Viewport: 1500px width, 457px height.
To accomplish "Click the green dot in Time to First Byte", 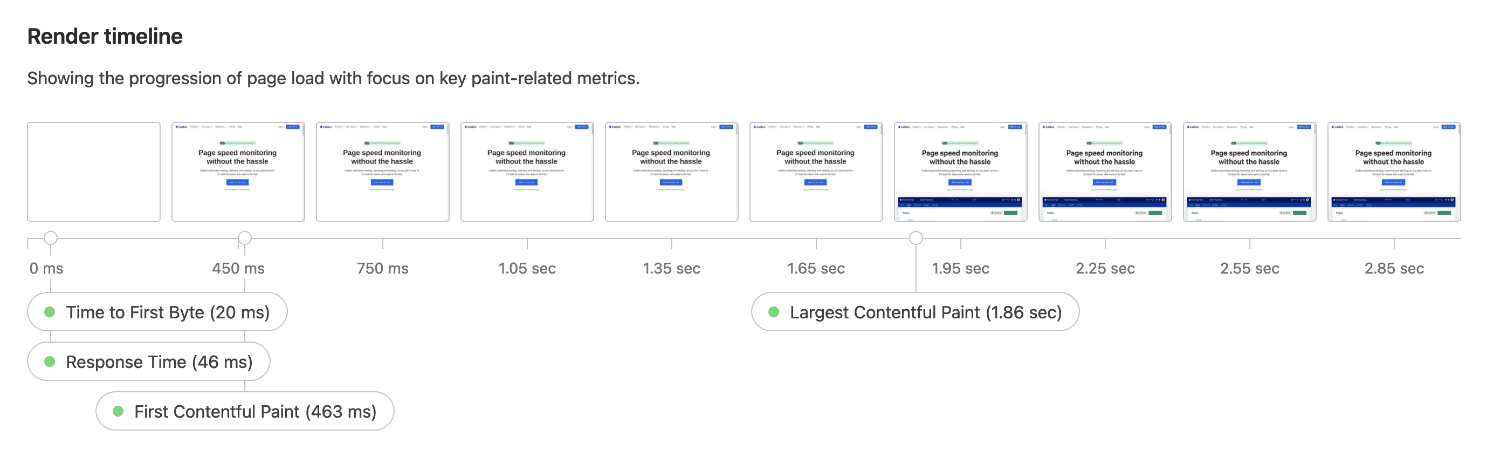I will pos(49,312).
